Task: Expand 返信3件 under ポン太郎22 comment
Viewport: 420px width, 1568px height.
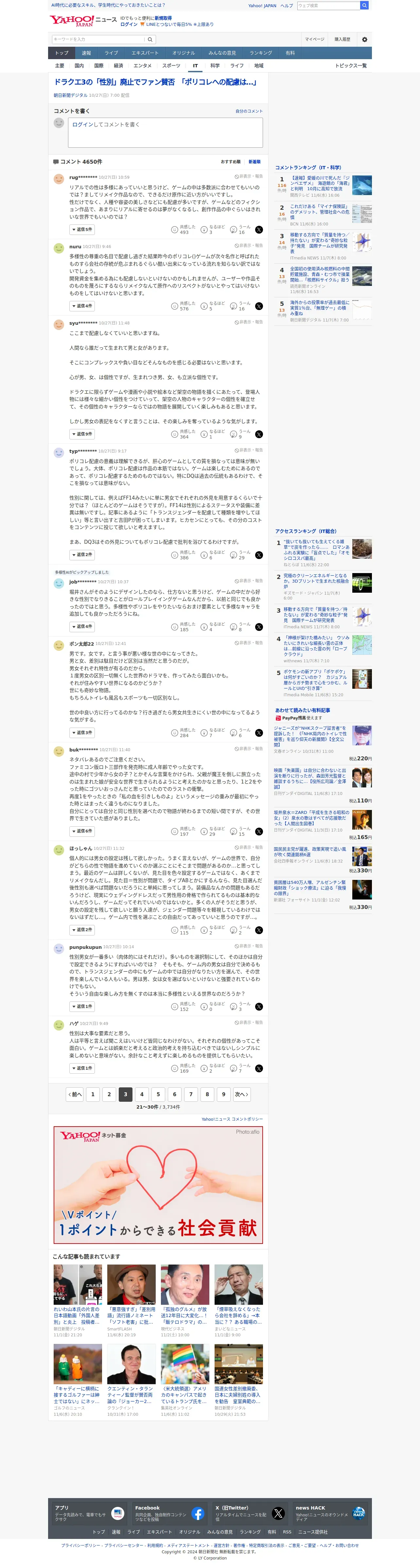Action: point(82,733)
